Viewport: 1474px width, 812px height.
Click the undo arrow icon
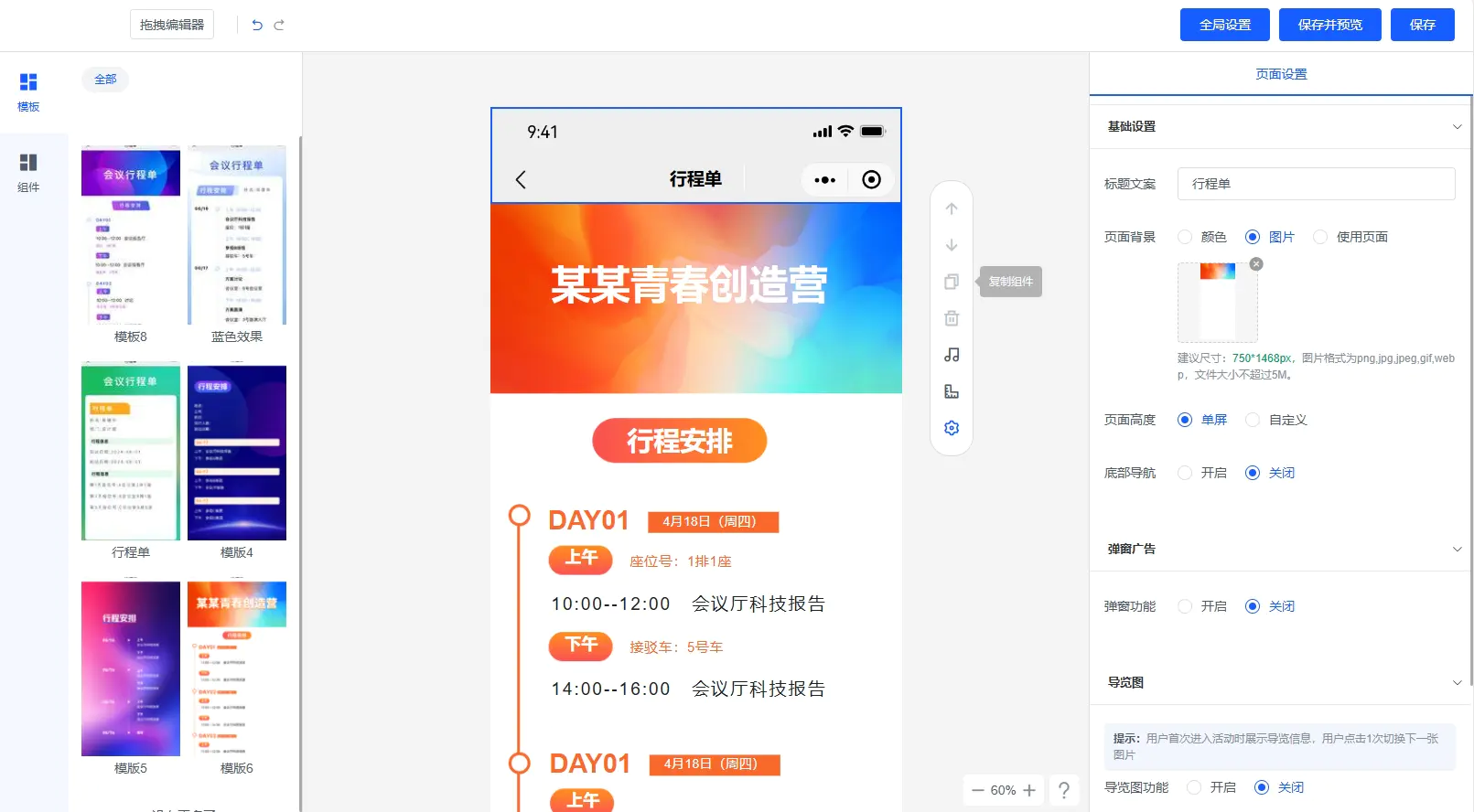(257, 26)
